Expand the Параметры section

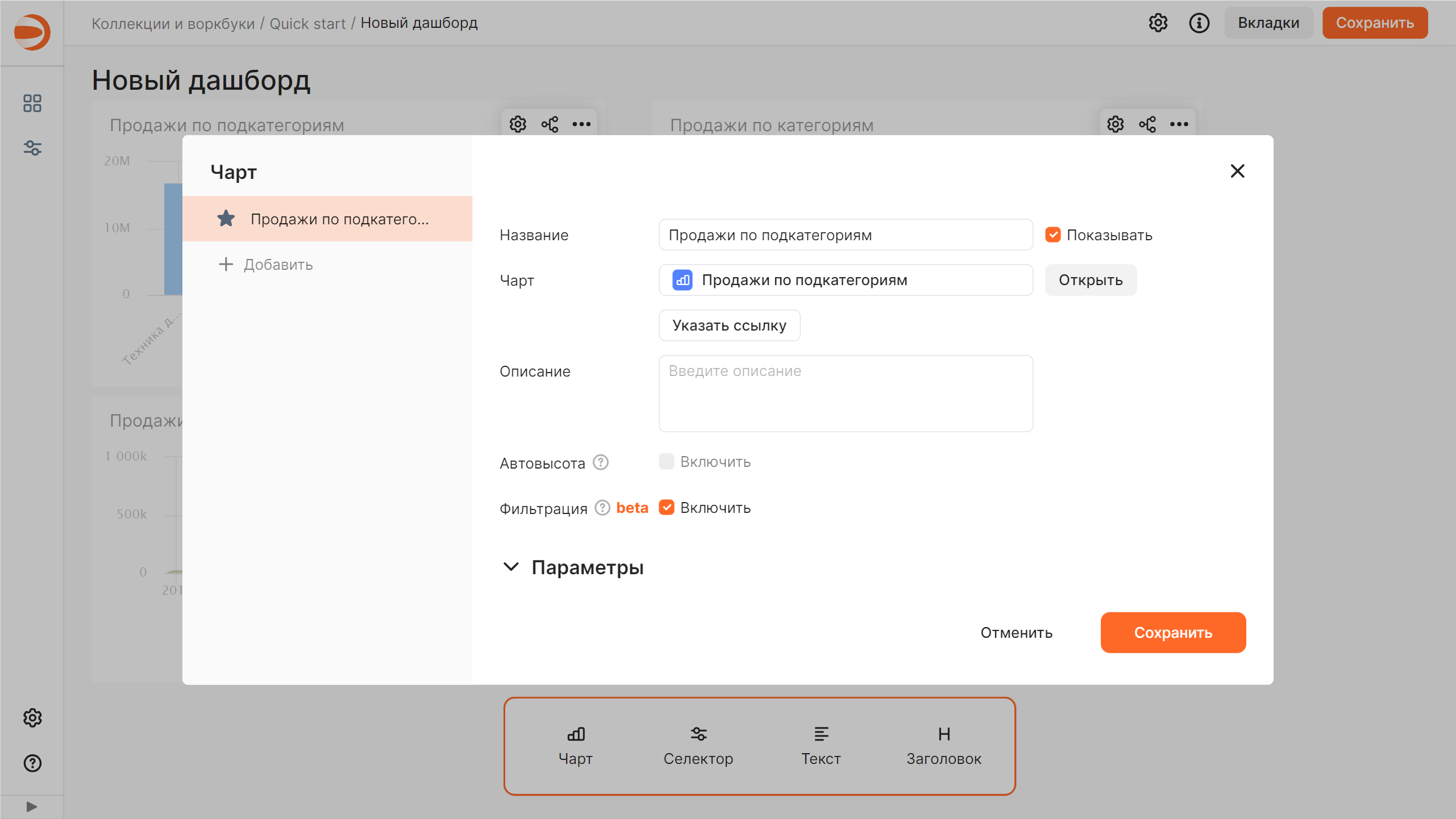pos(574,567)
